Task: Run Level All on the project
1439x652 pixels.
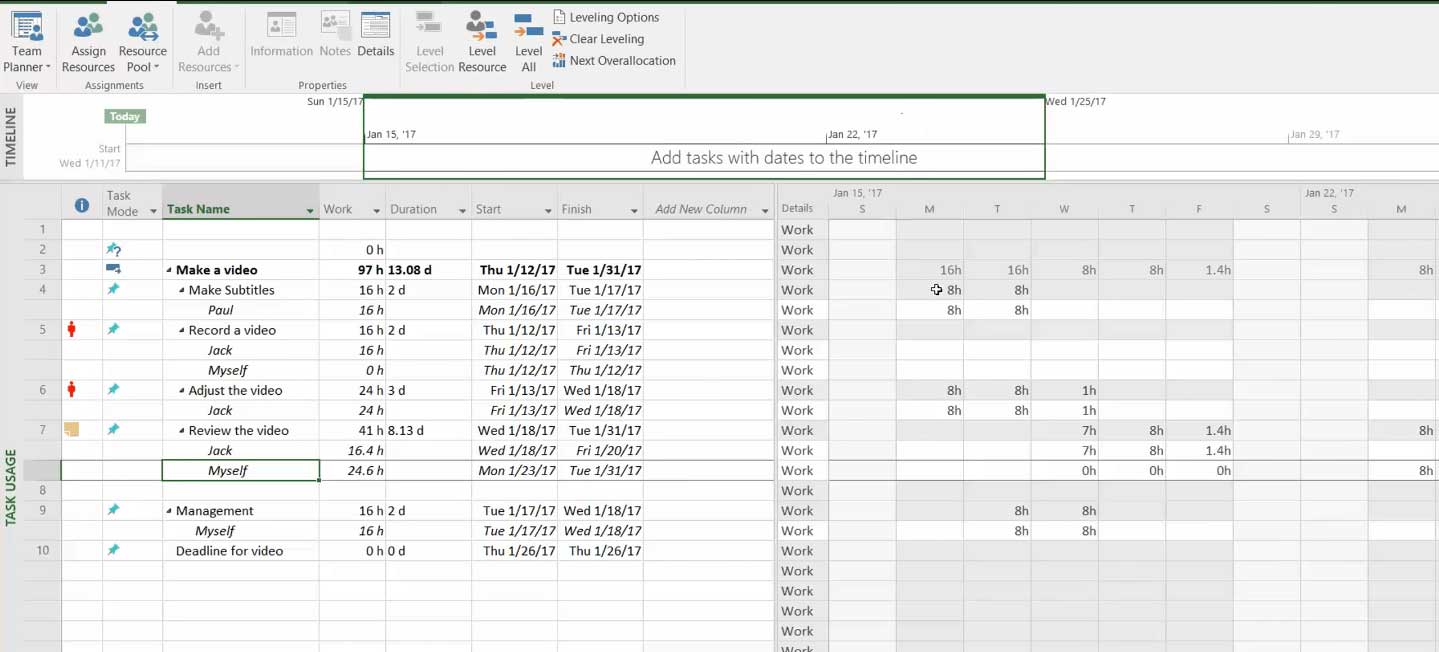Action: click(528, 42)
